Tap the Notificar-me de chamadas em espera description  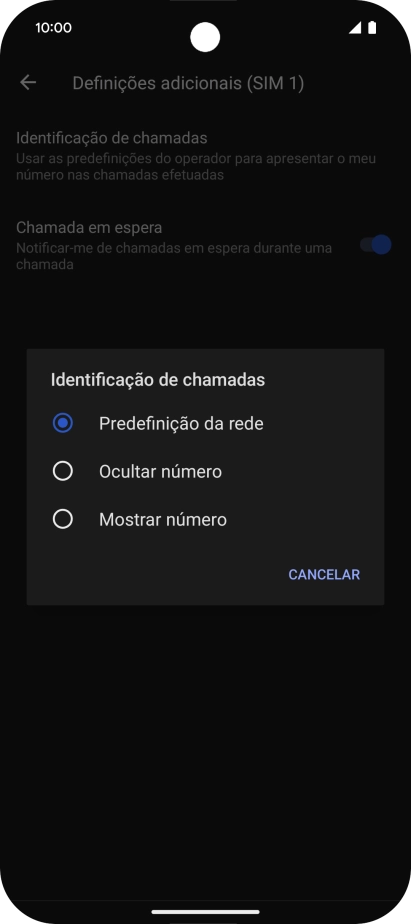[174, 256]
